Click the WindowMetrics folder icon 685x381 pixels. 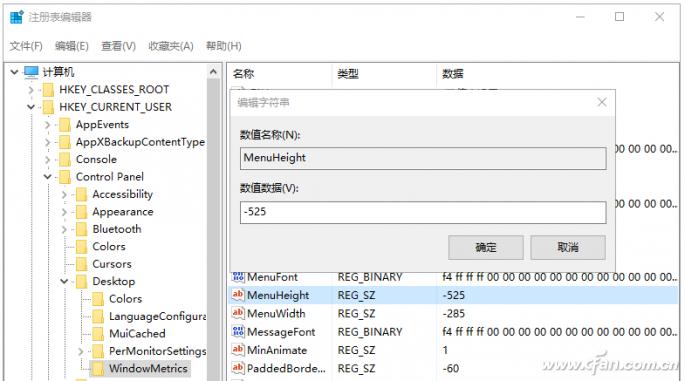[x=98, y=368]
